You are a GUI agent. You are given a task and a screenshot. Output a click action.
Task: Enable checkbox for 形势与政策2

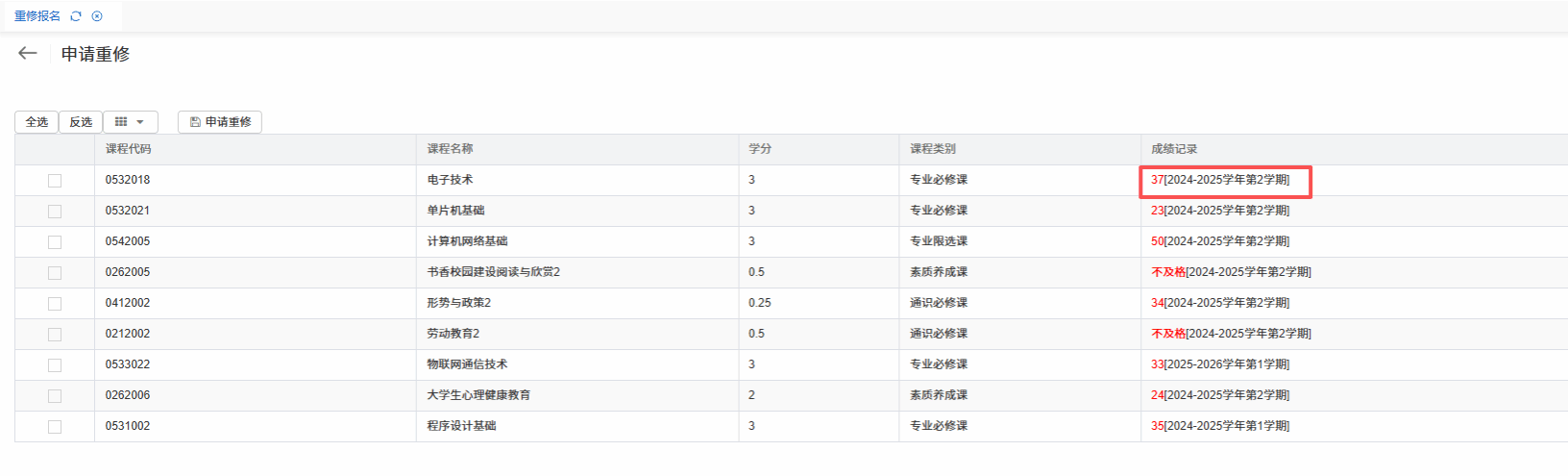(55, 304)
